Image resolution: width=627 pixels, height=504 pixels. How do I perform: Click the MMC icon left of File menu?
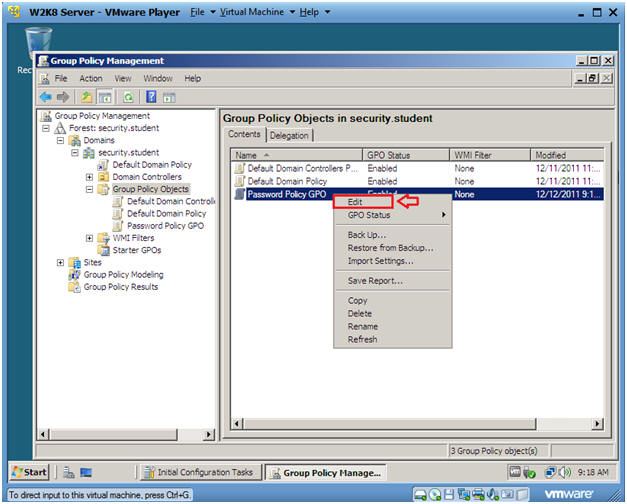(x=45, y=79)
